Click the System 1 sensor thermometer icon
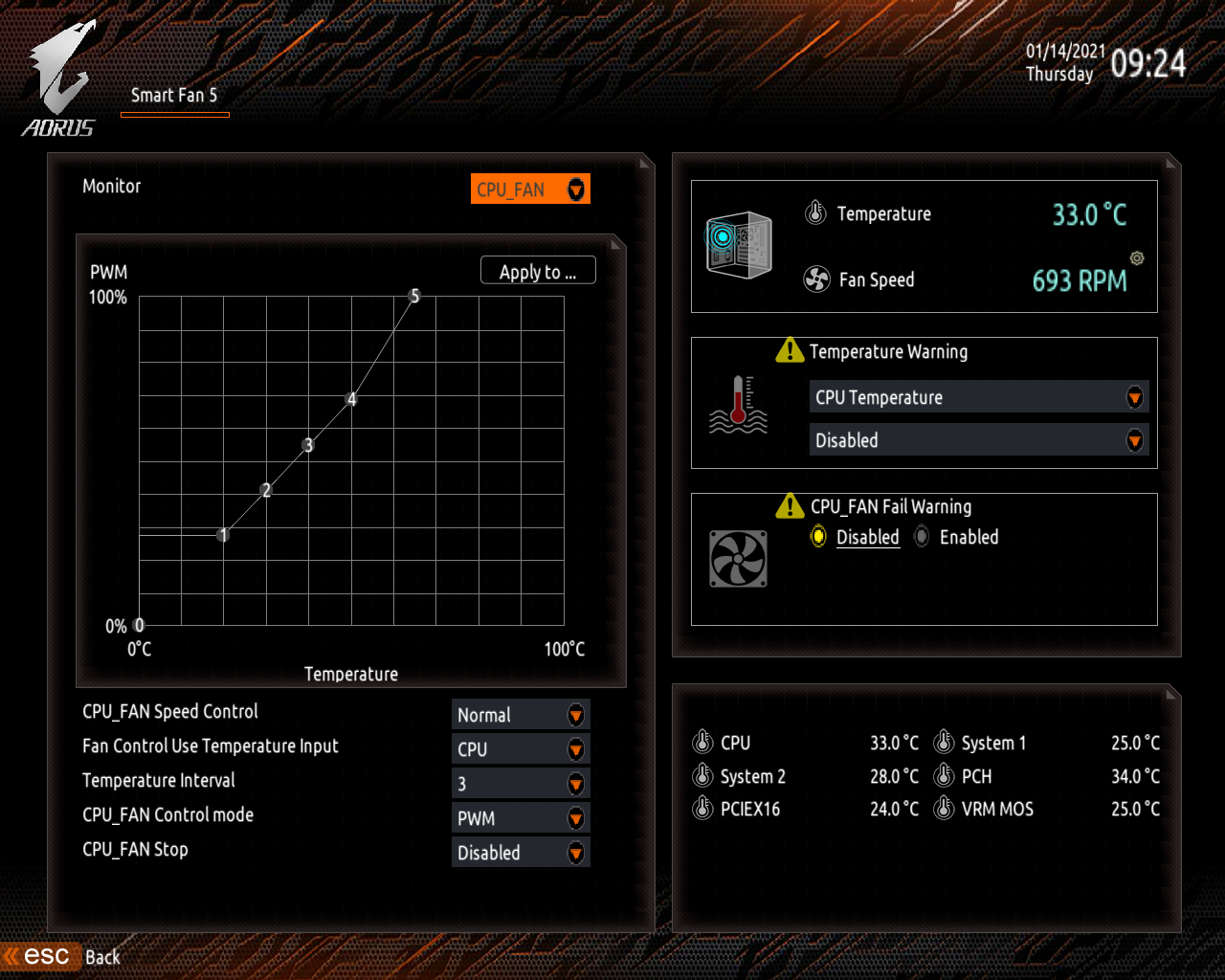 (x=944, y=743)
